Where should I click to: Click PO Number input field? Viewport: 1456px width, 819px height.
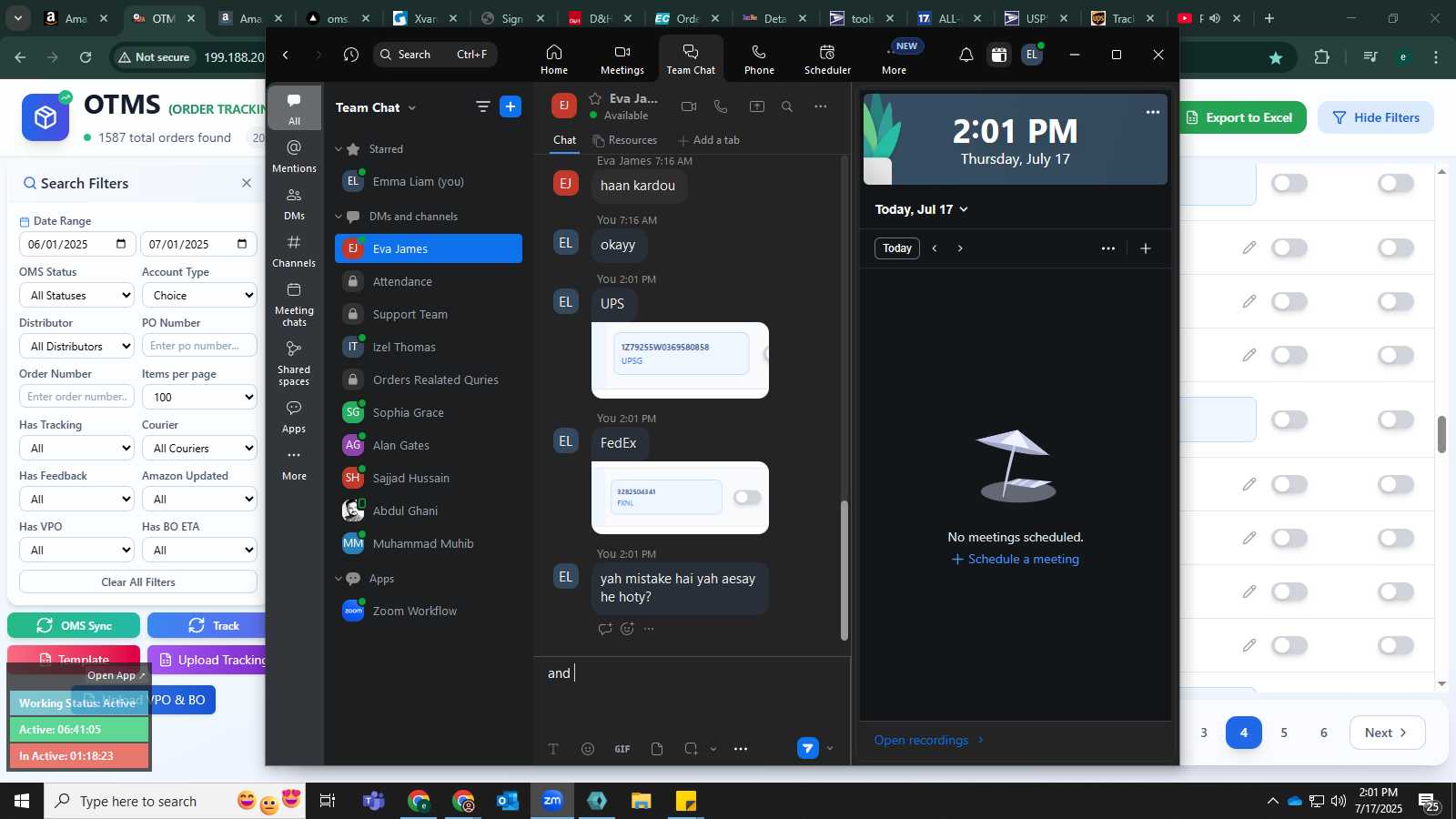[x=199, y=347]
